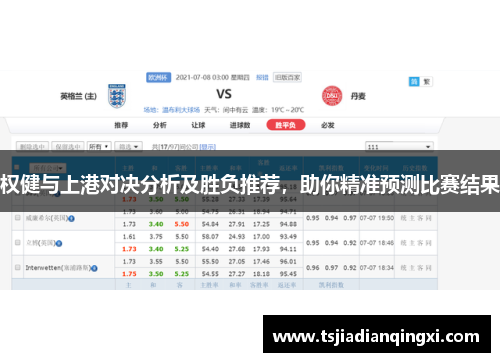500x362 pixels.
Task: Switch to the 让球 tab
Action: (198, 125)
